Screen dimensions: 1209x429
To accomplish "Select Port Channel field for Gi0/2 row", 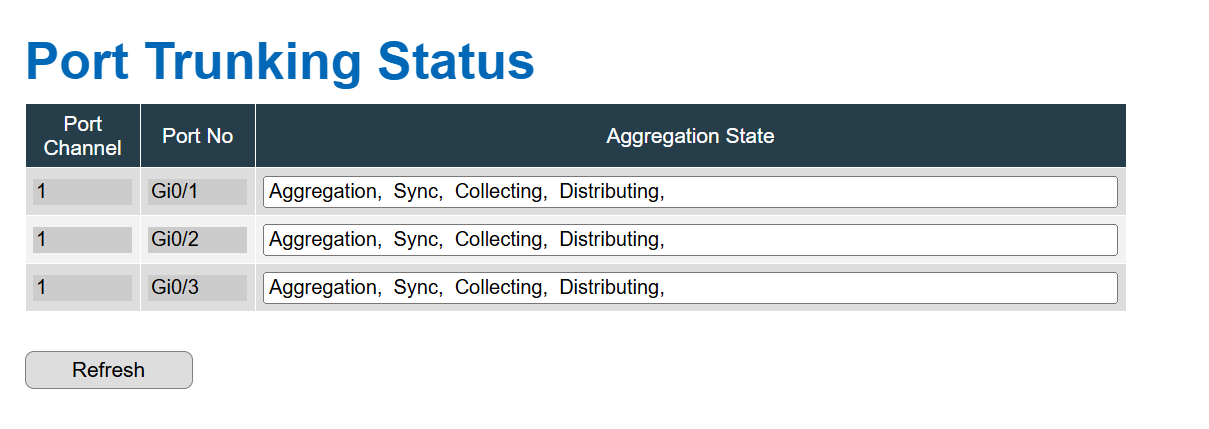I will tap(82, 240).
